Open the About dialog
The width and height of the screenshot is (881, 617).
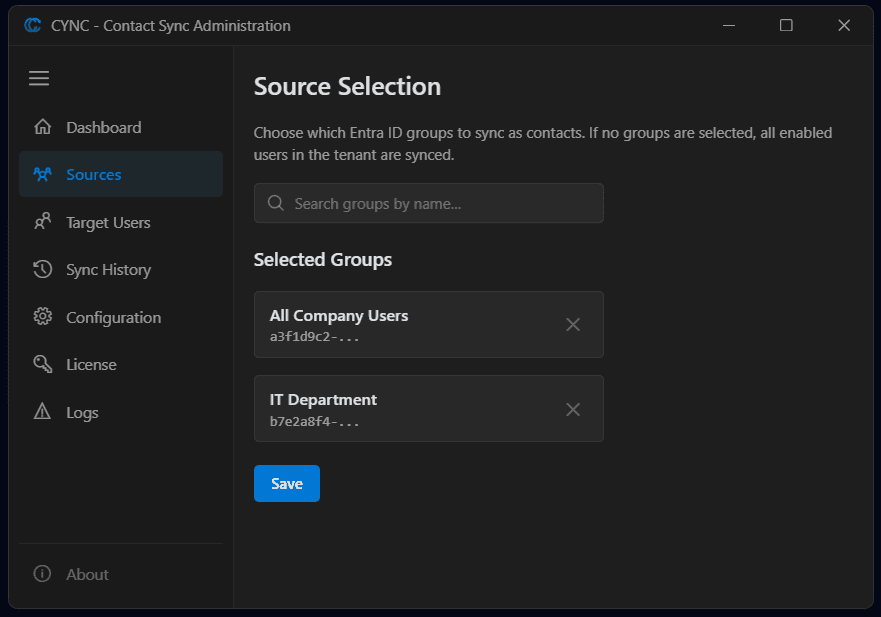pyautogui.click(x=87, y=574)
